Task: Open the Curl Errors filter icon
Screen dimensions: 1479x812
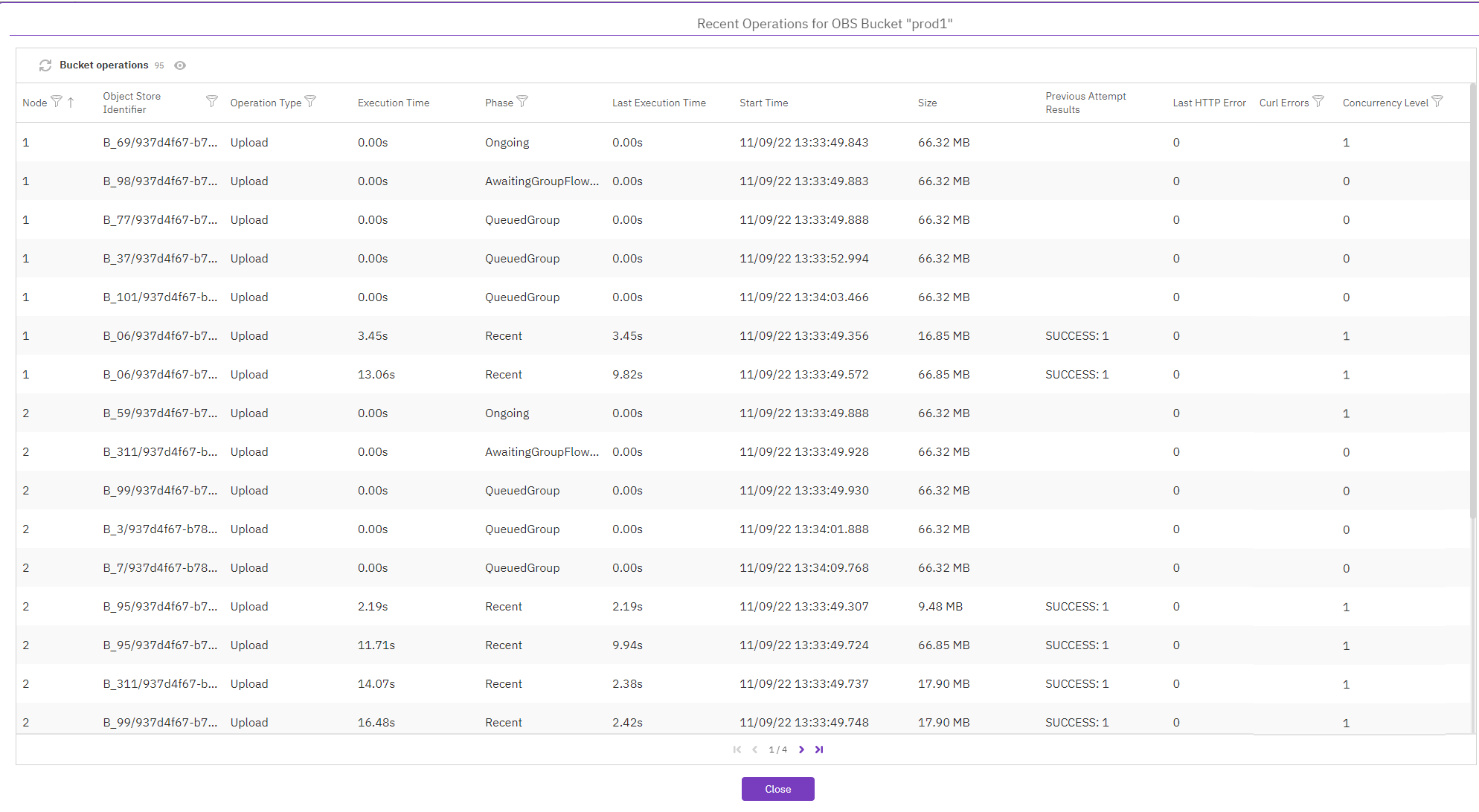Action: [x=1318, y=101]
